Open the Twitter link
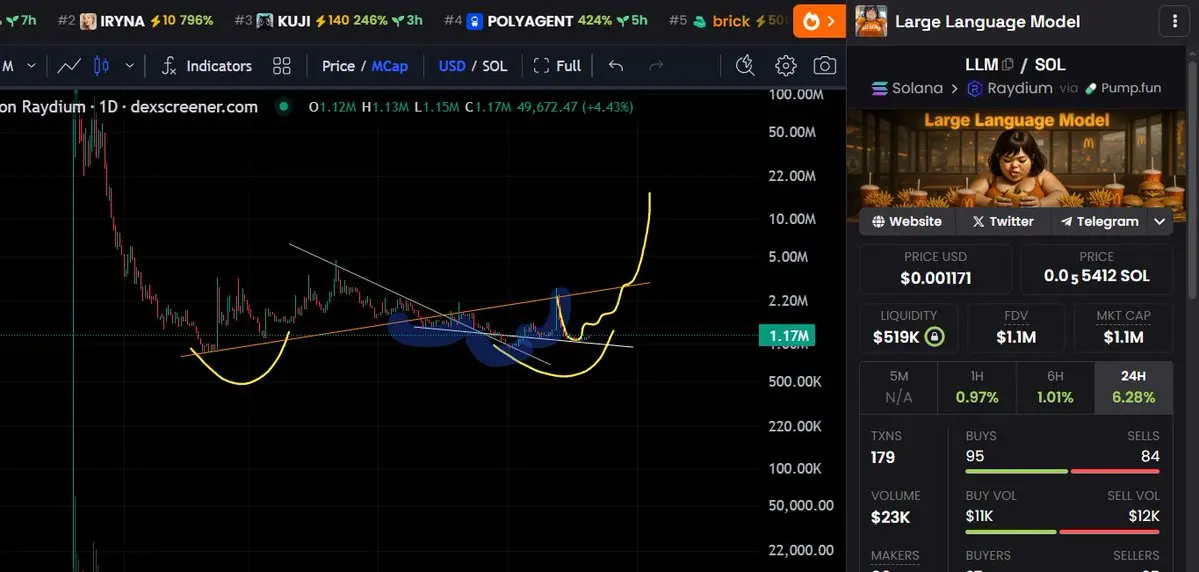This screenshot has width=1199, height=572. pyautogui.click(x=1002, y=222)
